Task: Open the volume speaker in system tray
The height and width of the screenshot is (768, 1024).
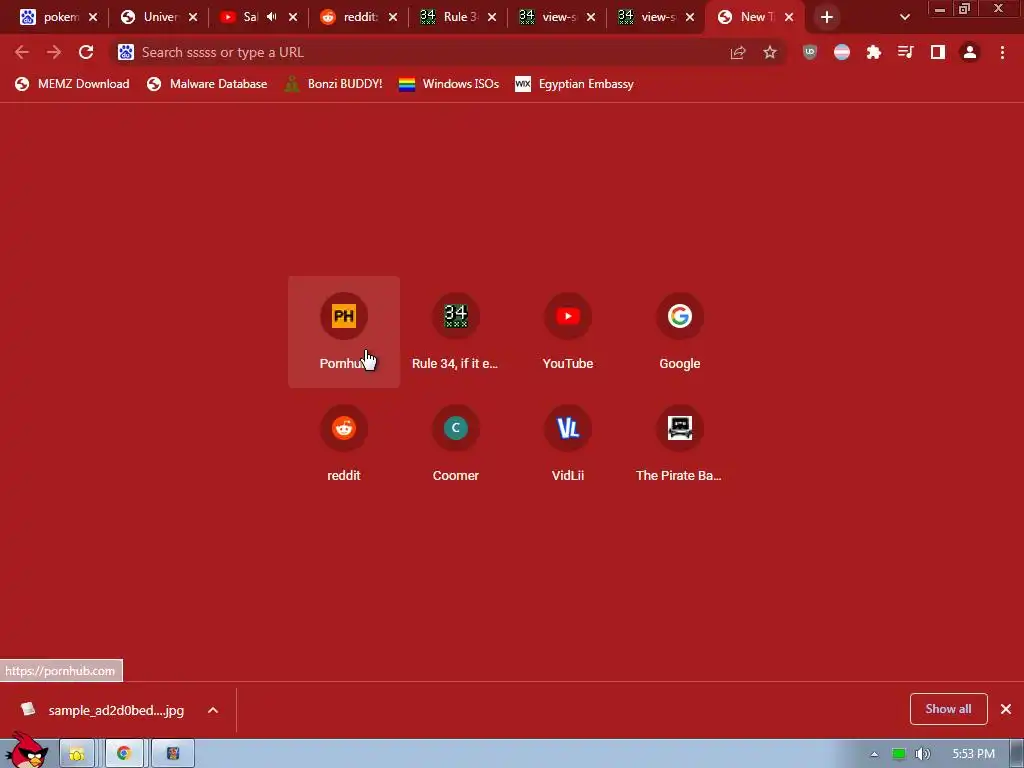Action: tap(922, 754)
